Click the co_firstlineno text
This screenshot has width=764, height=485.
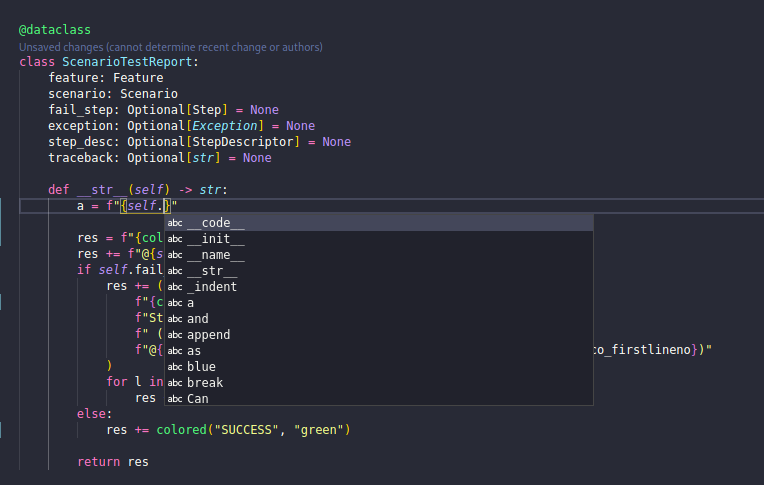click(642, 350)
